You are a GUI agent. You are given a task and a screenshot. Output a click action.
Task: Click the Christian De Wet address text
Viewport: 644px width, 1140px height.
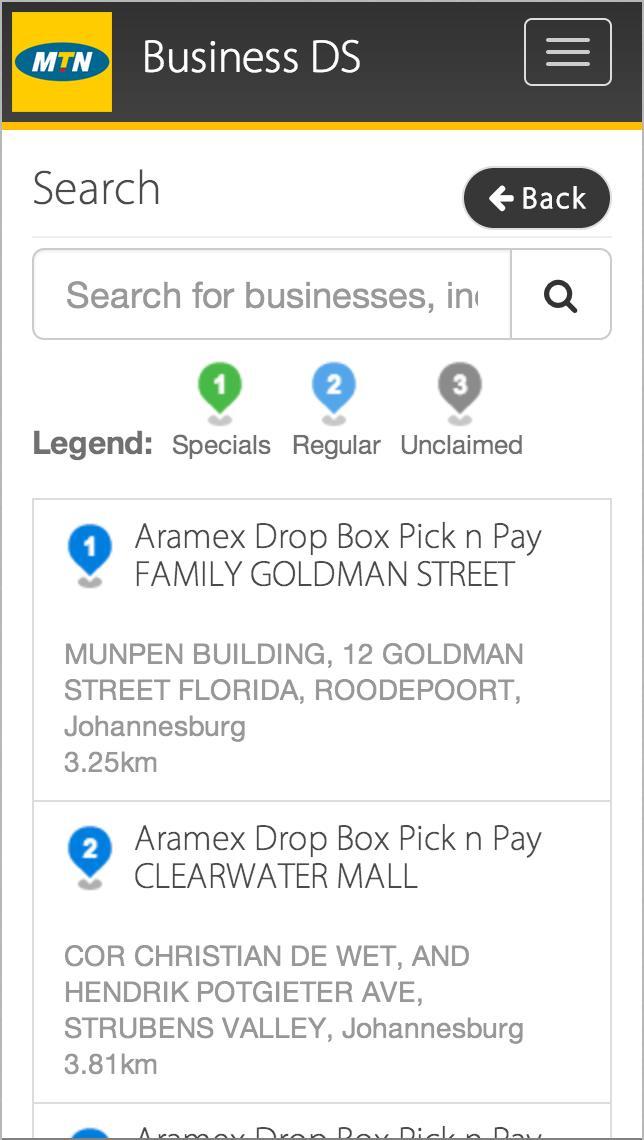point(293,992)
